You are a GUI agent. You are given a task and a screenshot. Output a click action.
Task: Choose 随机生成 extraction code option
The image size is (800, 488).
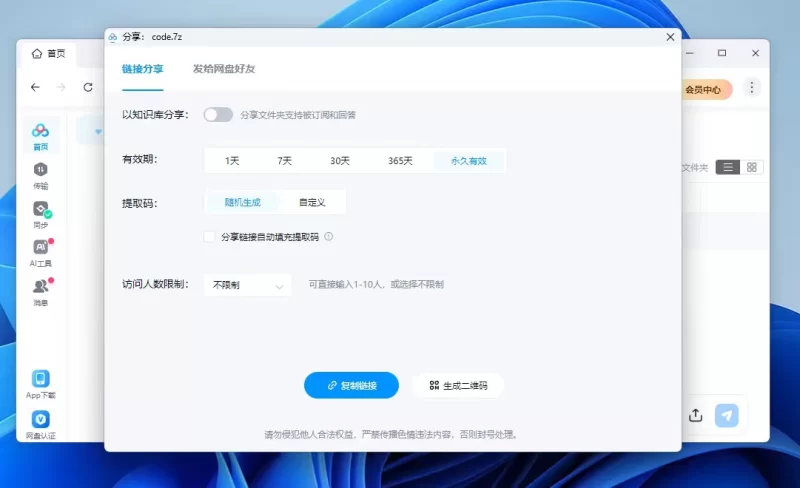243,202
